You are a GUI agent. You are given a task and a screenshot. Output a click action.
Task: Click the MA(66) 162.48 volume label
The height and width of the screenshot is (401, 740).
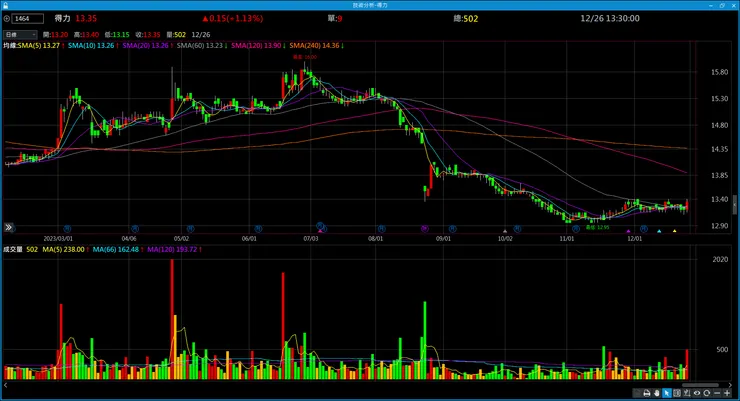click(116, 249)
